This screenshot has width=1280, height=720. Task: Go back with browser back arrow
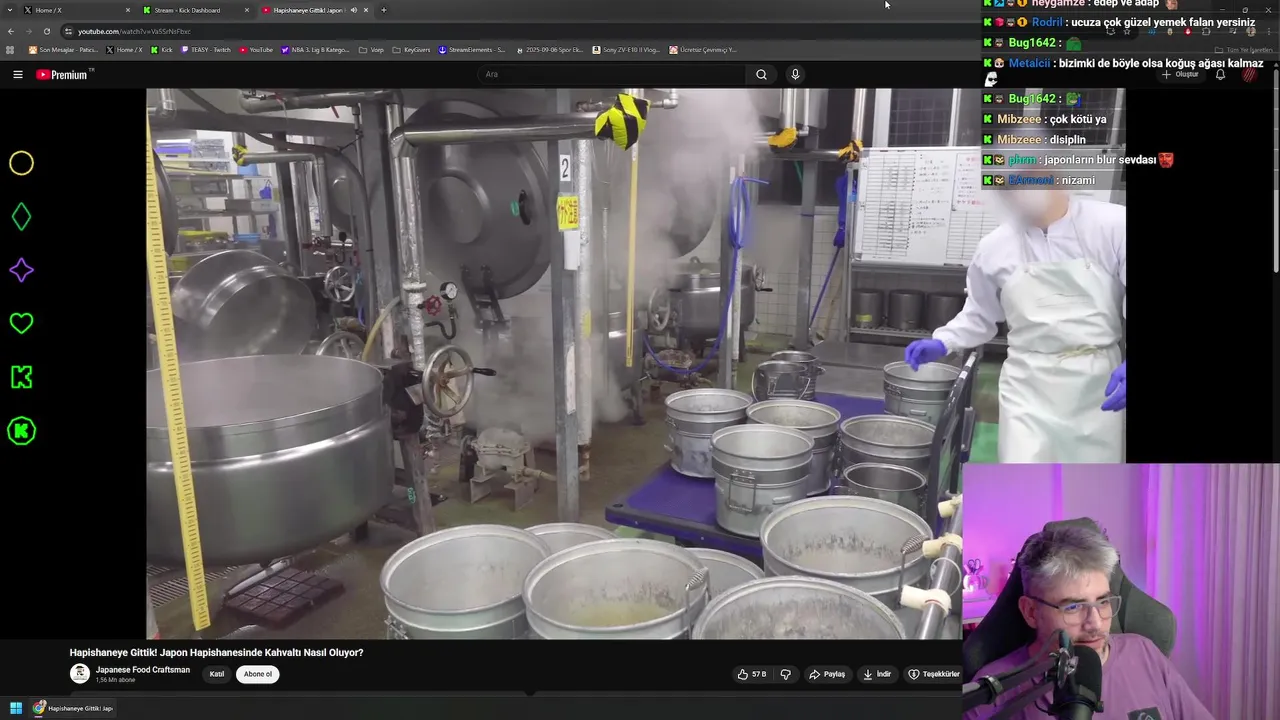(11, 31)
